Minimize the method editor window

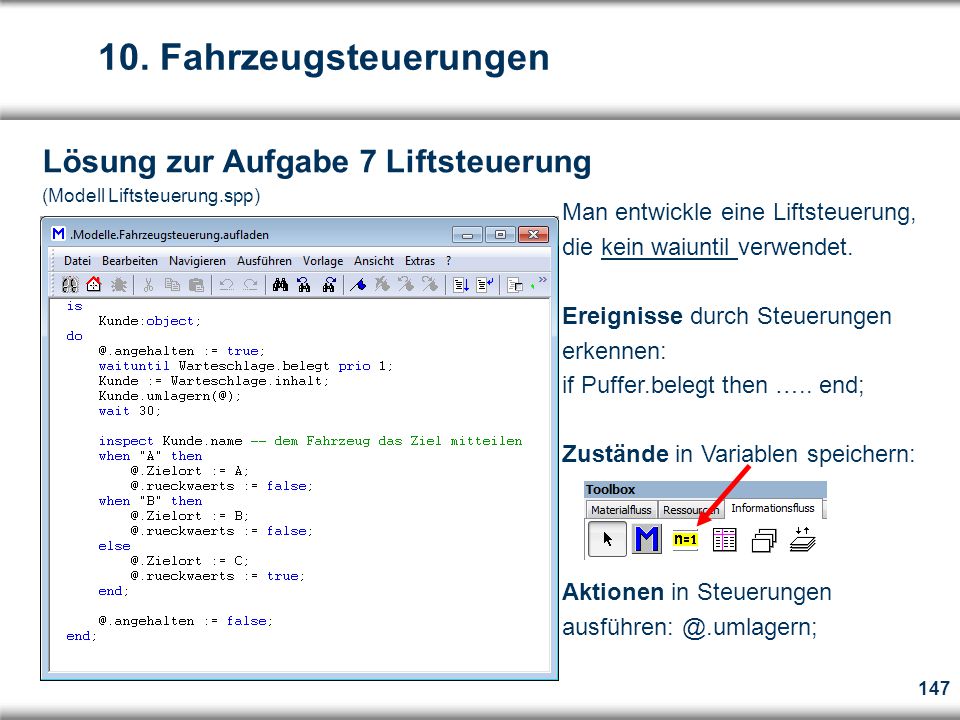point(468,234)
